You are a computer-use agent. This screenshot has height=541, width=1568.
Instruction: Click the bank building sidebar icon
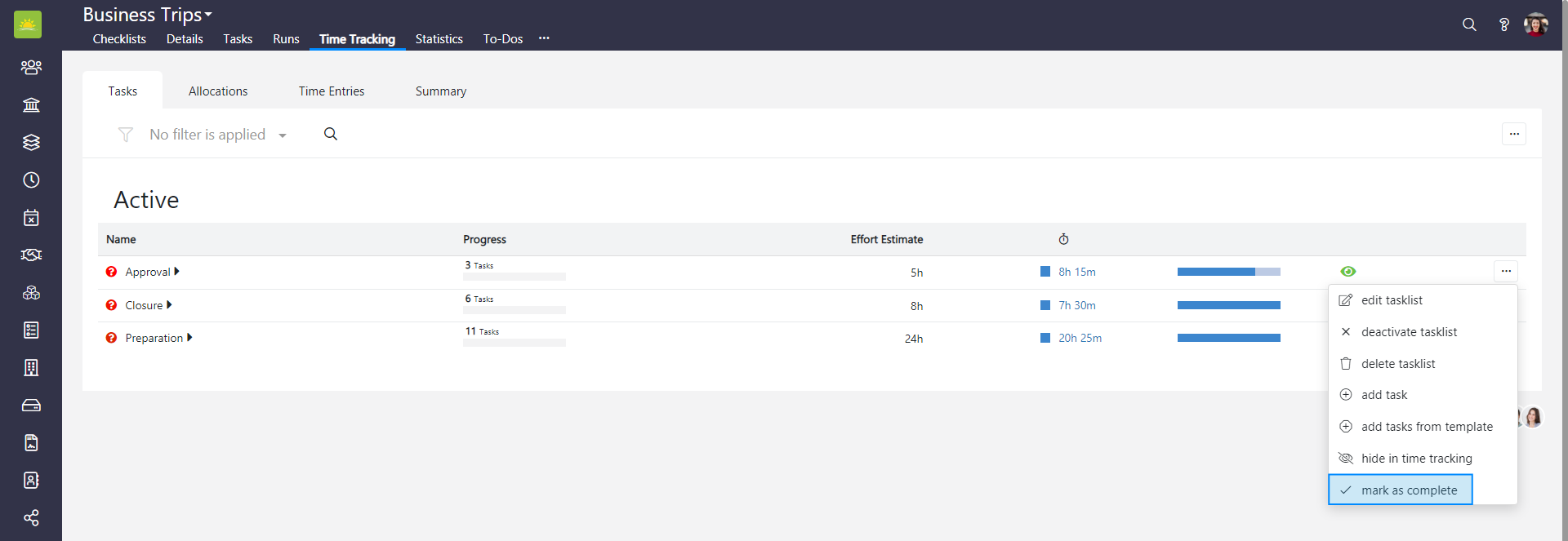pyautogui.click(x=31, y=105)
